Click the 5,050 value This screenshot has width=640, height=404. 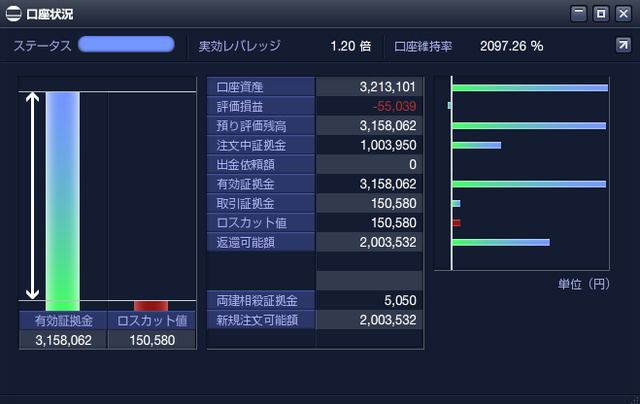pyautogui.click(x=400, y=300)
